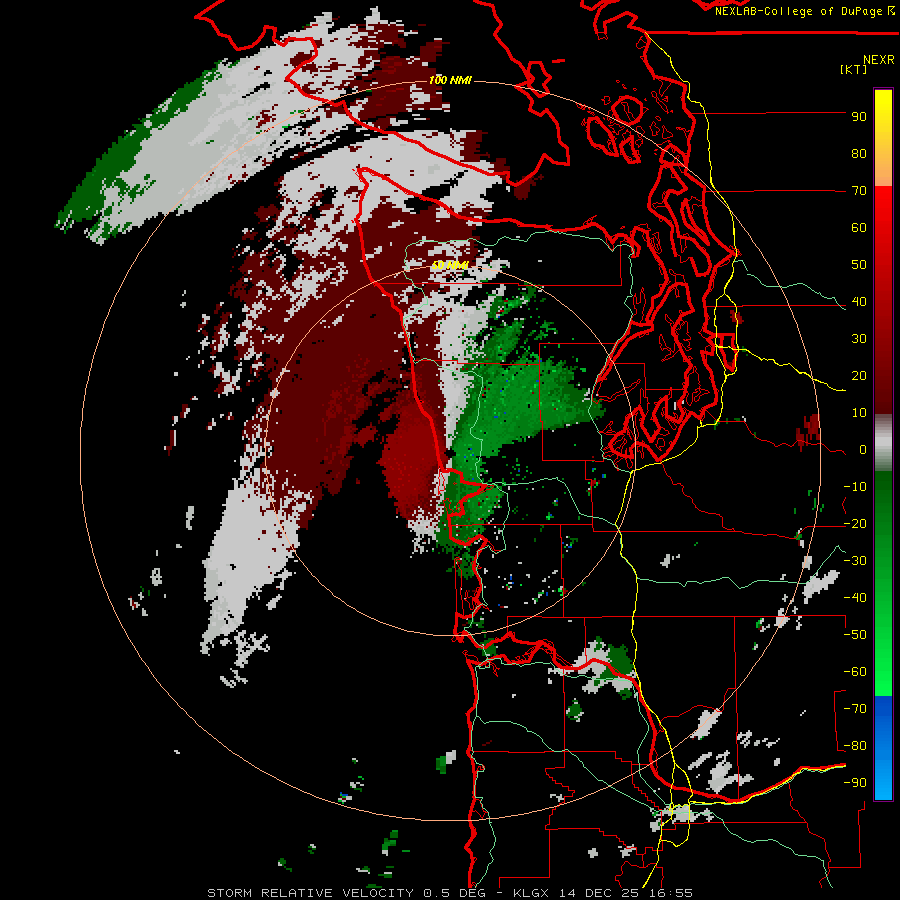Viewport: 900px width, 900px height.
Task: Select the -50 value on the velocity scale
Action: click(855, 635)
